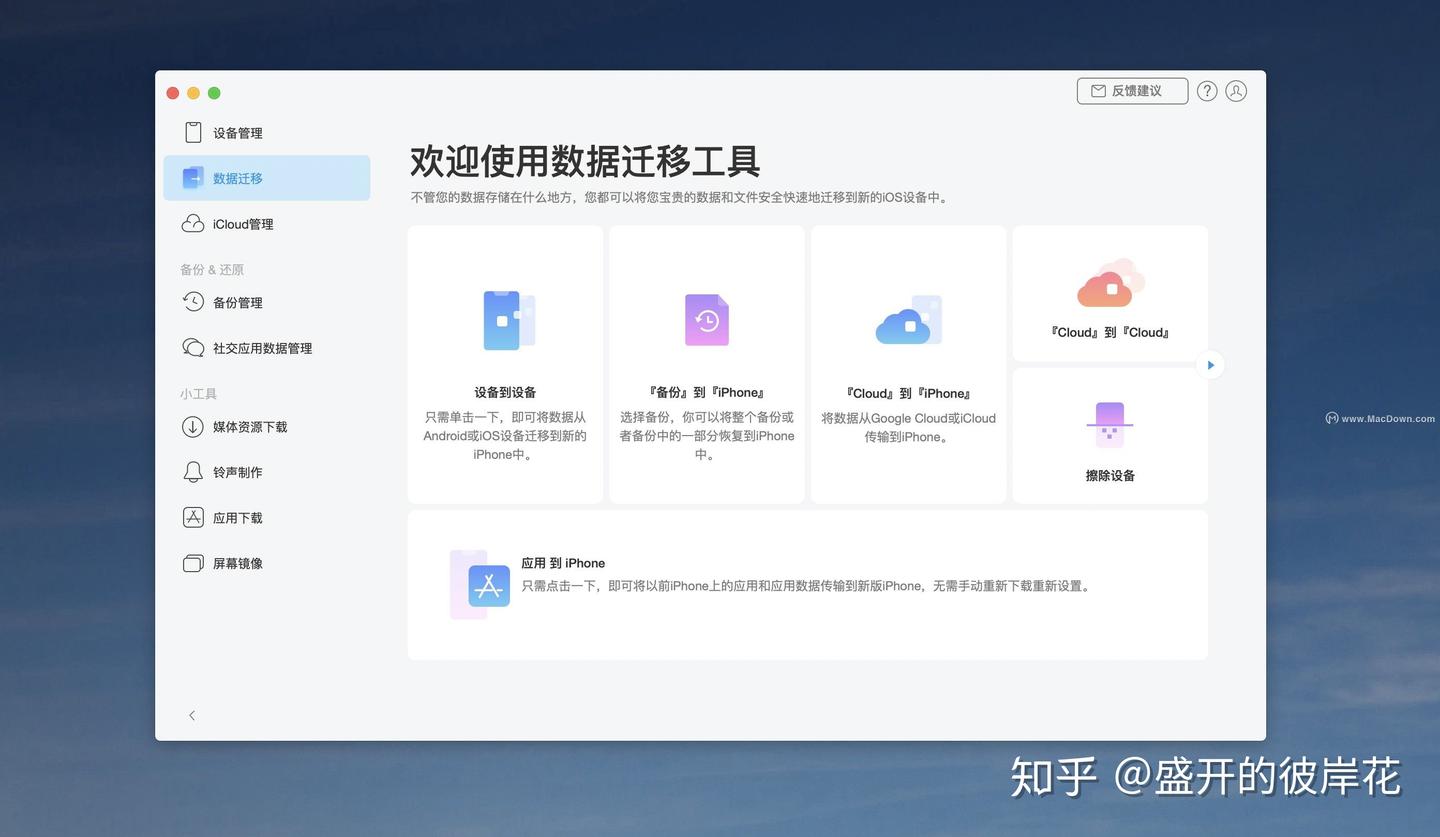The width and height of the screenshot is (1440, 837).
Task: Open 『Cloud』到『iPhone』 transfer card
Action: click(908, 363)
